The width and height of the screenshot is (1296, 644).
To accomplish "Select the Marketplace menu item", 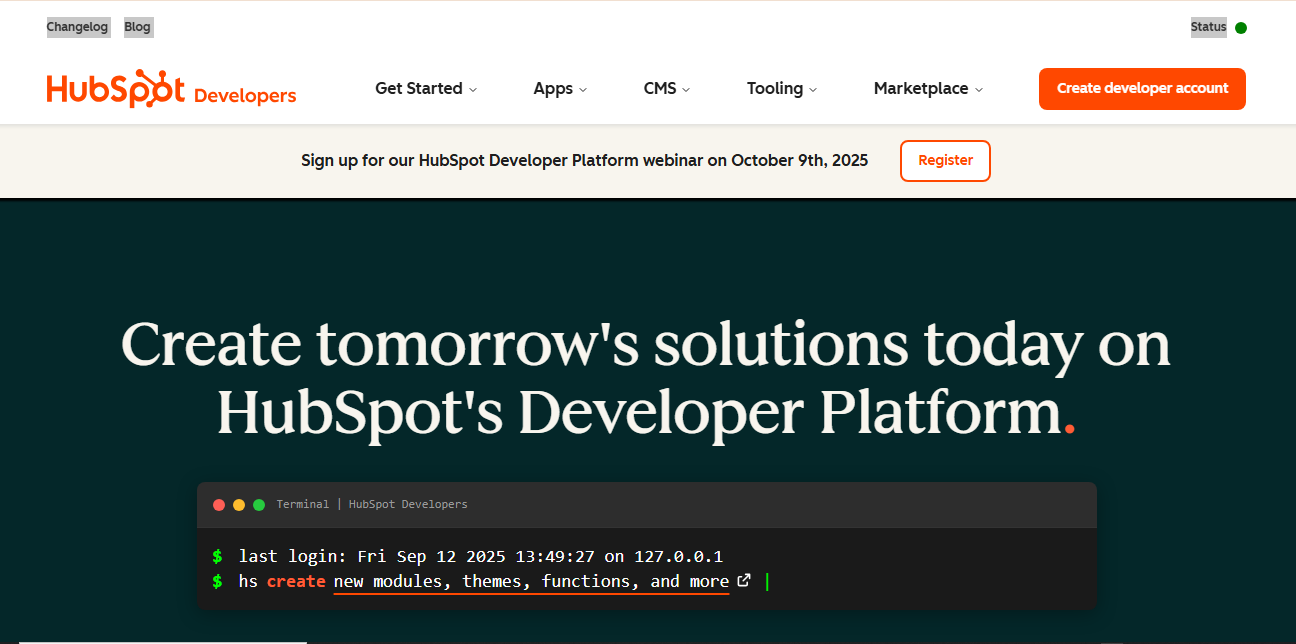I will [x=928, y=89].
